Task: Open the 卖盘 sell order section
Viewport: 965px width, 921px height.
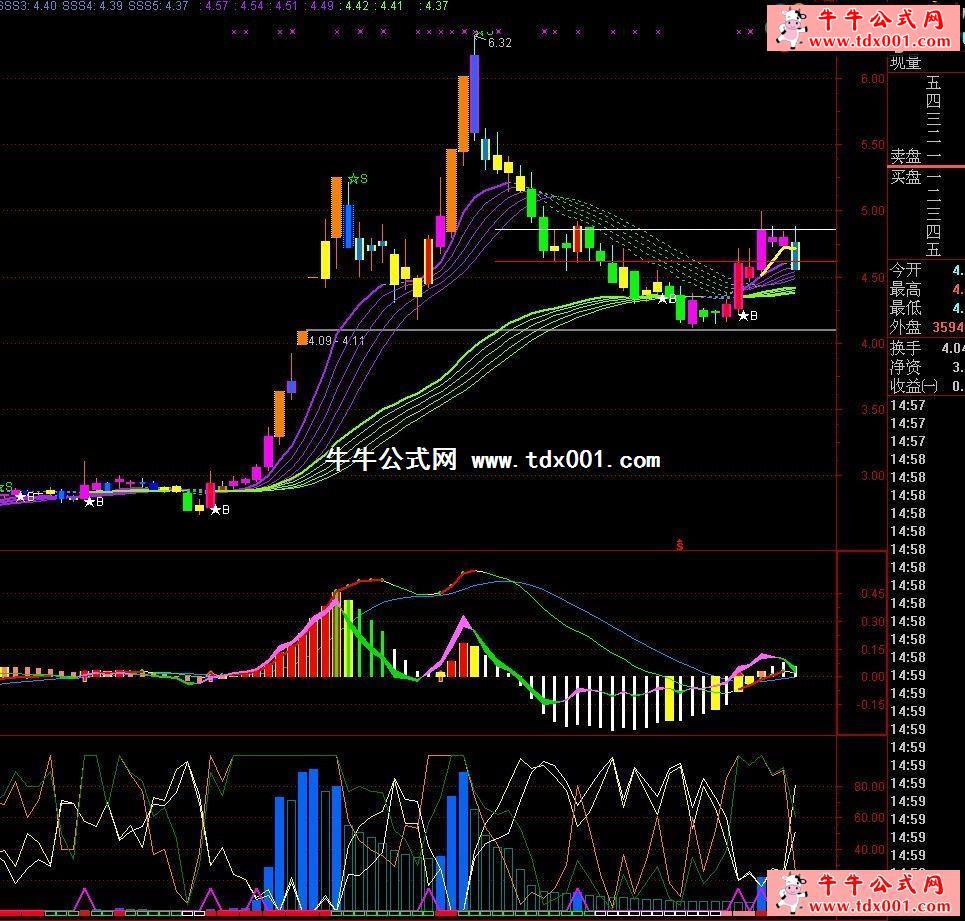Action: tap(906, 157)
